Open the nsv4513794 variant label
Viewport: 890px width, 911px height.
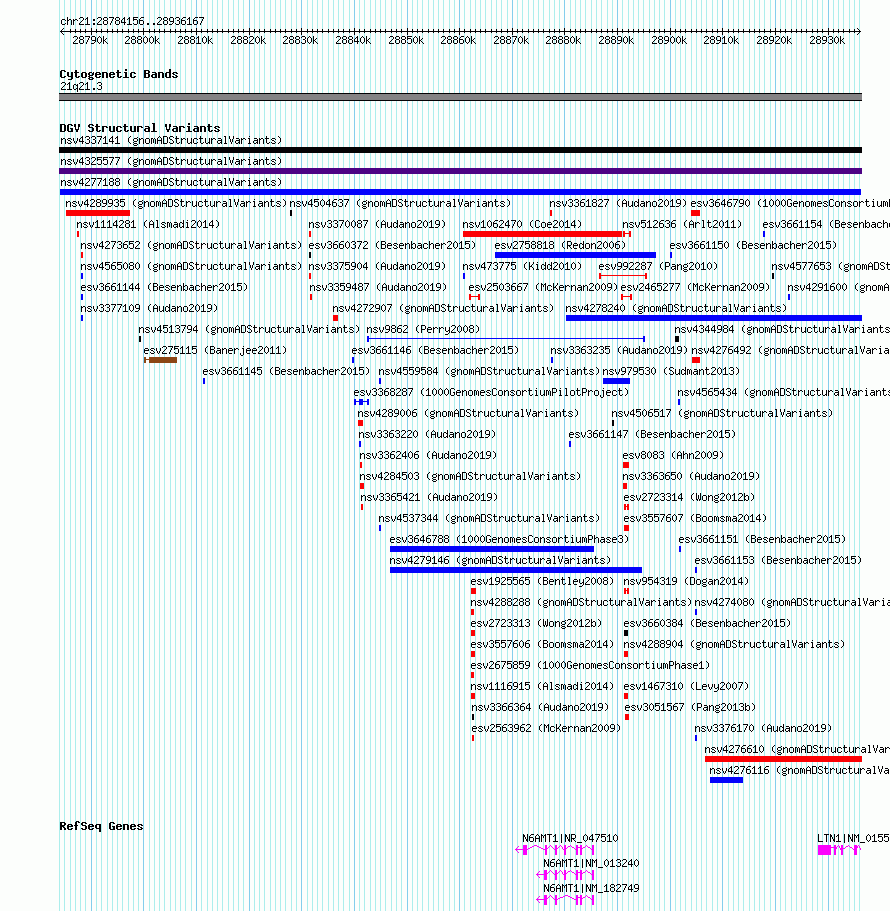[249, 329]
